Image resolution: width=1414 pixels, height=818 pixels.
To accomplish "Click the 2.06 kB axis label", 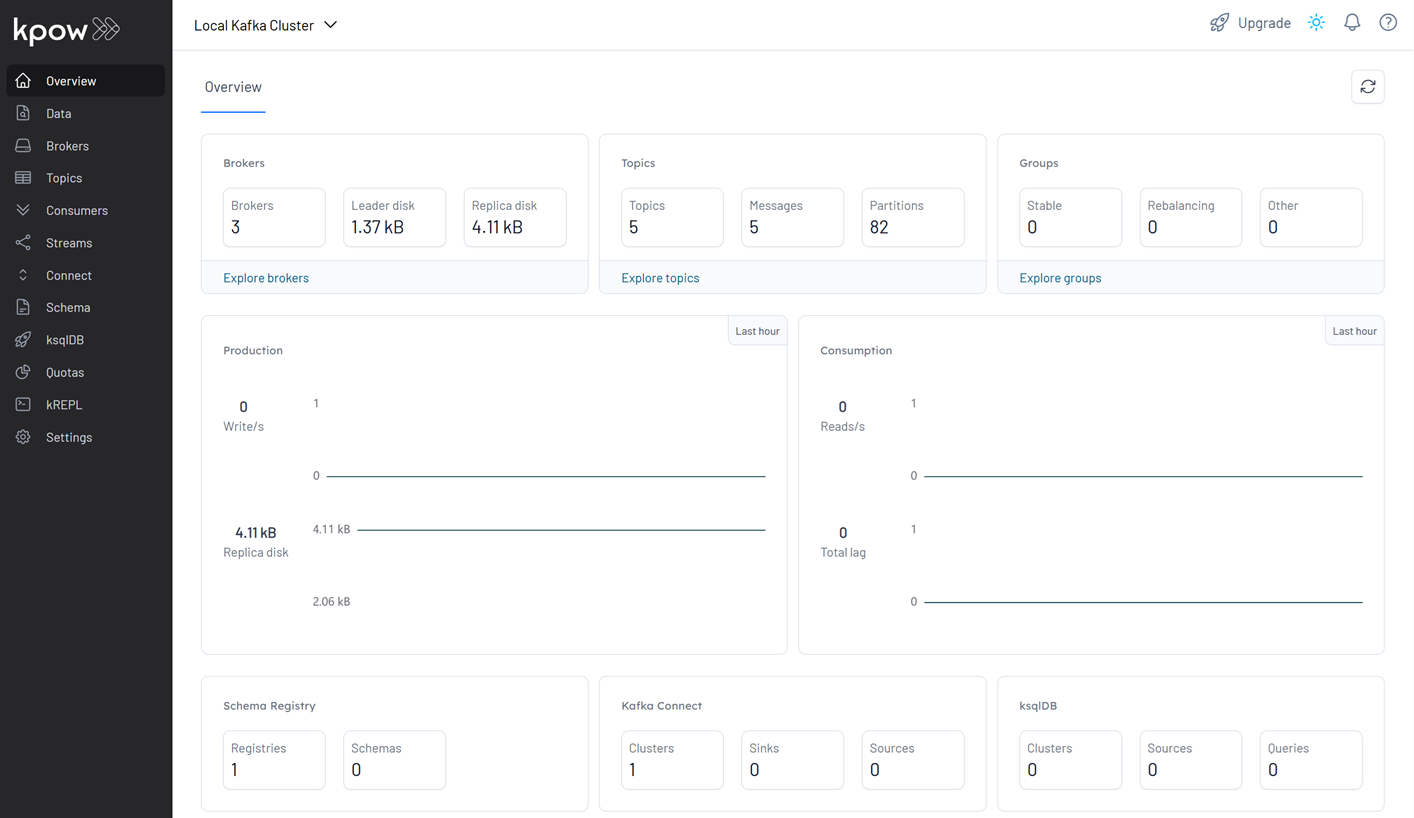I will 331,602.
